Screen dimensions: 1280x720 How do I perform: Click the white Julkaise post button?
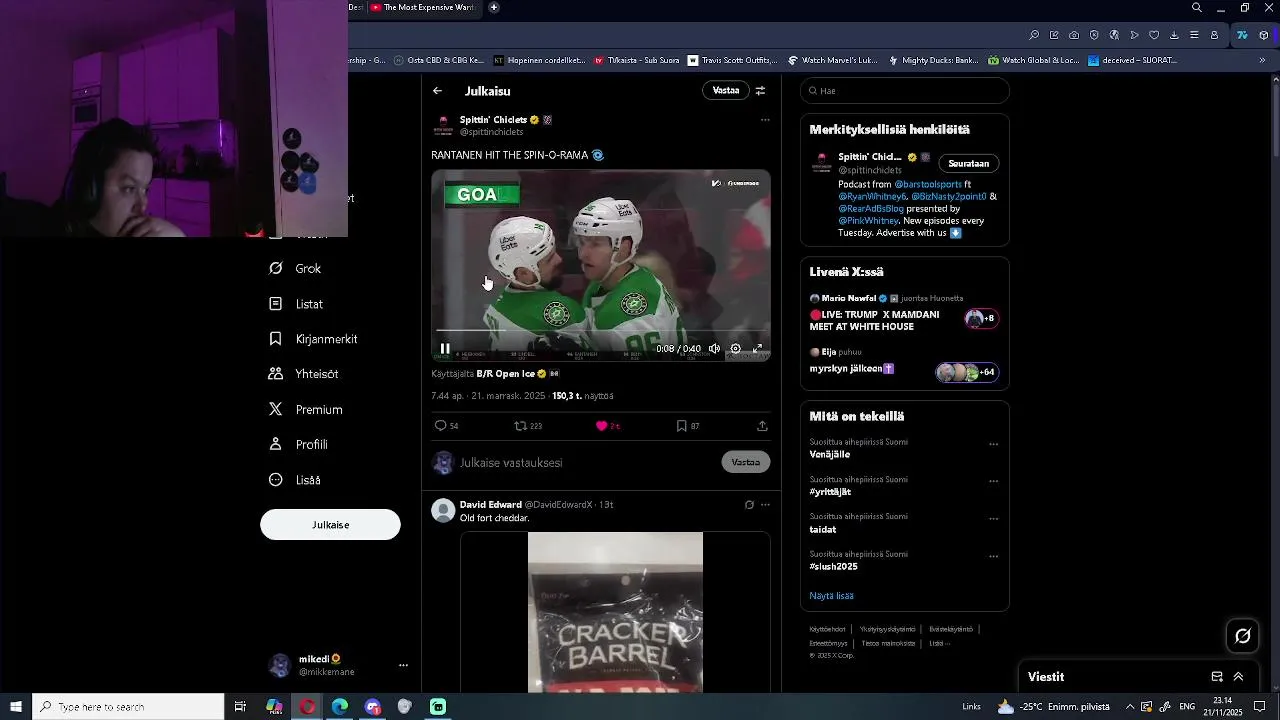click(x=330, y=525)
